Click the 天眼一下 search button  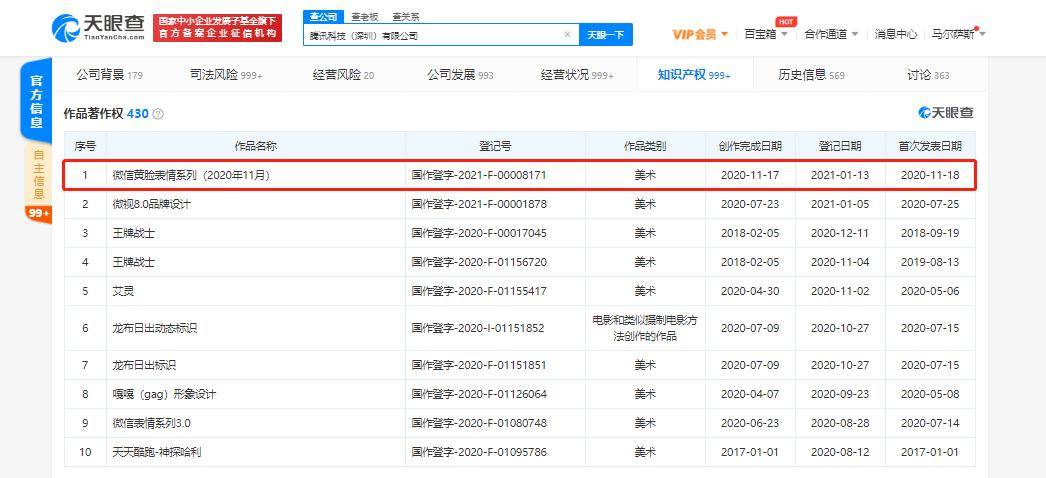pyautogui.click(x=606, y=35)
